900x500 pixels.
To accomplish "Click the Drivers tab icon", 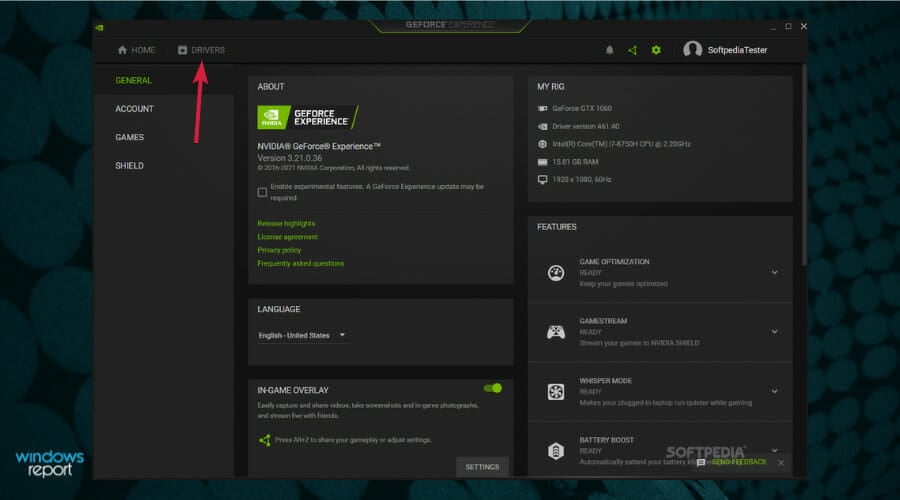I will (183, 50).
